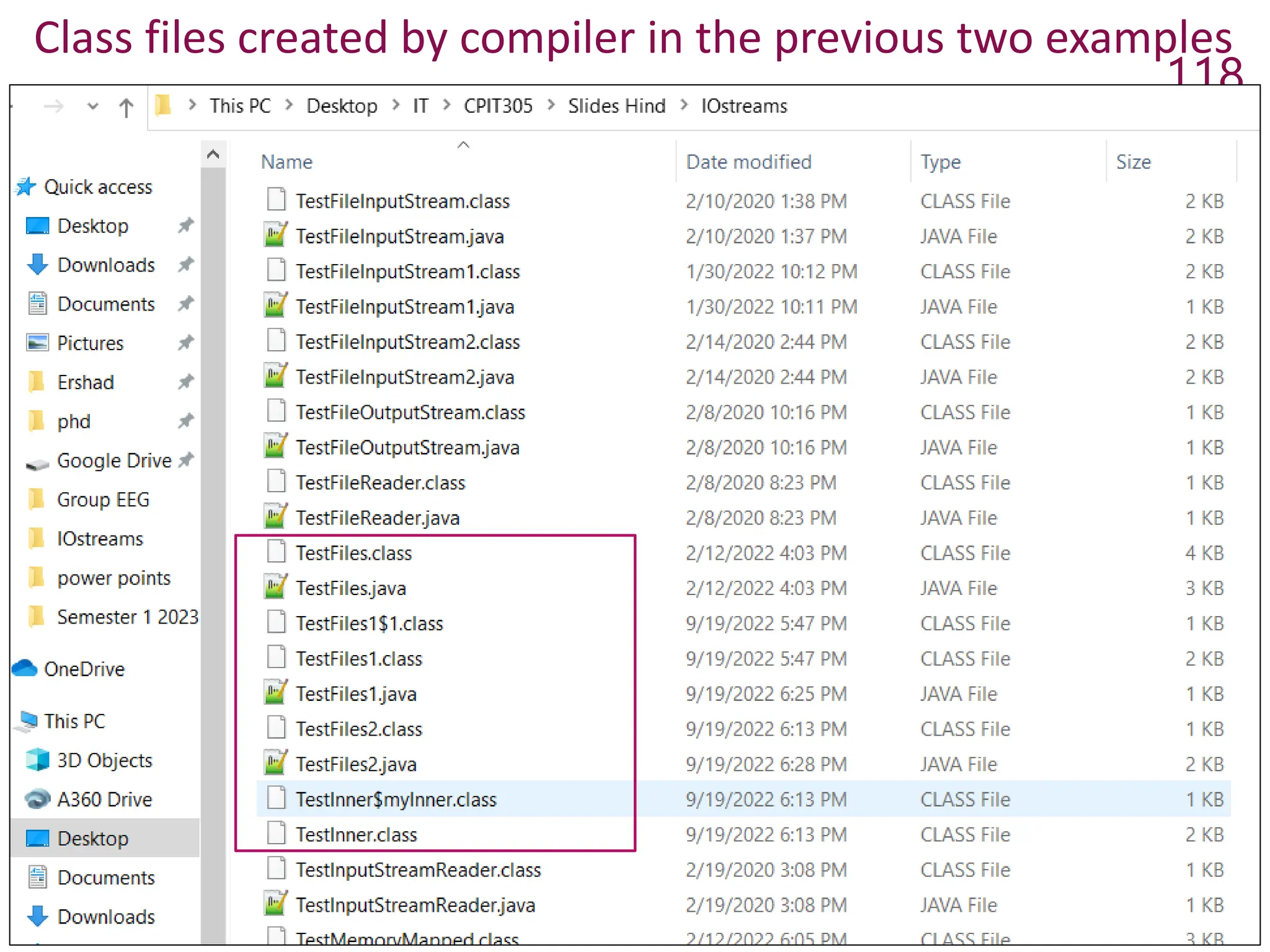Open pinned Desktop under Quick access
This screenshot has width=1270, height=952.
tap(92, 226)
